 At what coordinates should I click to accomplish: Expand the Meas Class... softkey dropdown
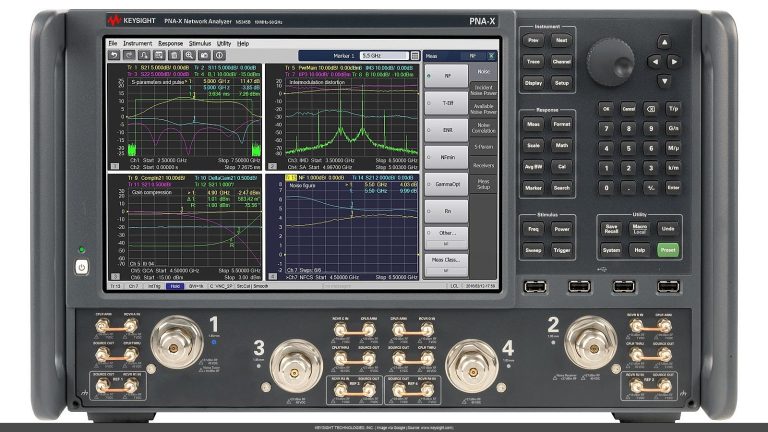446,270
